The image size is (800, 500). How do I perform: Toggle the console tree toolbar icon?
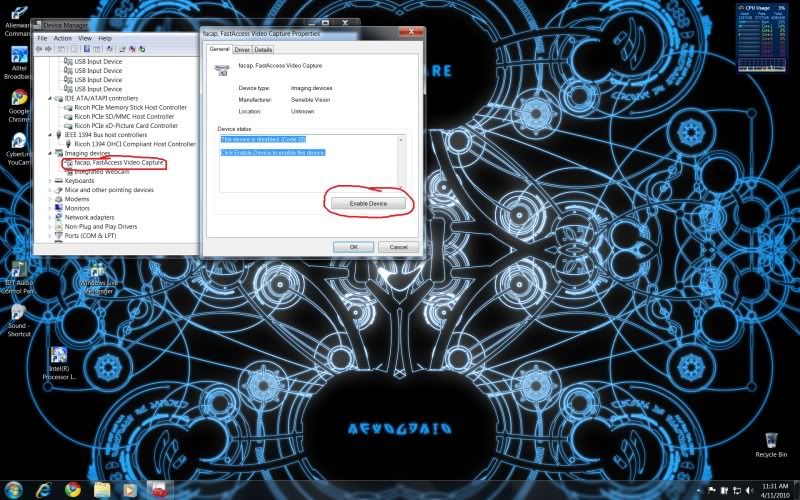click(x=61, y=49)
